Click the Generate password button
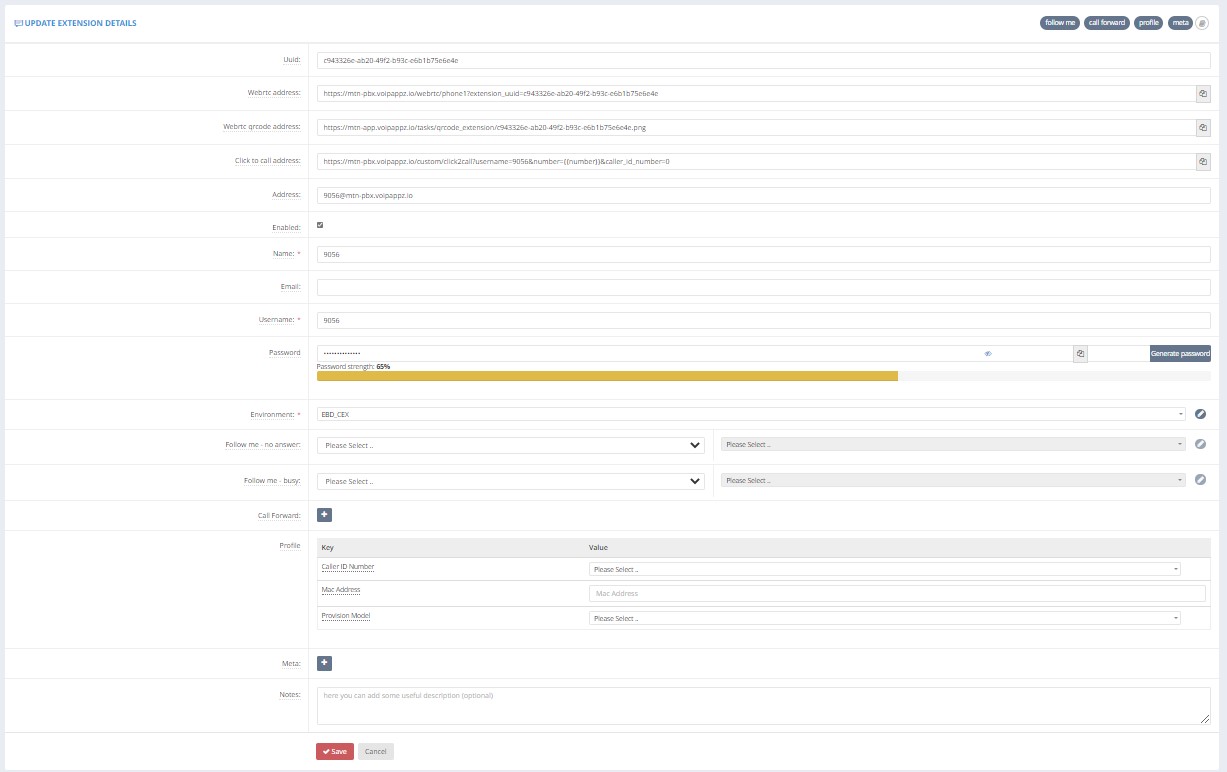Image resolution: width=1227 pixels, height=772 pixels. (x=1180, y=353)
